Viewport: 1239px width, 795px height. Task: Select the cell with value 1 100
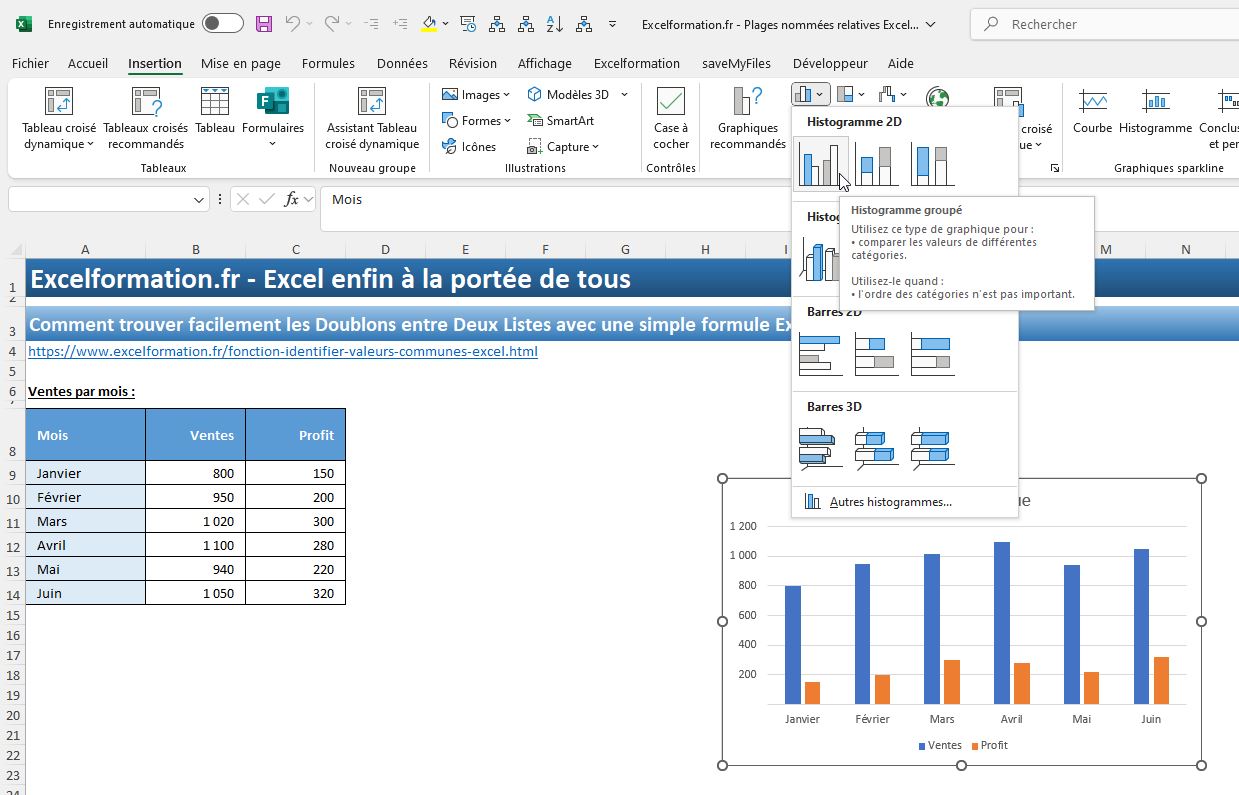196,545
